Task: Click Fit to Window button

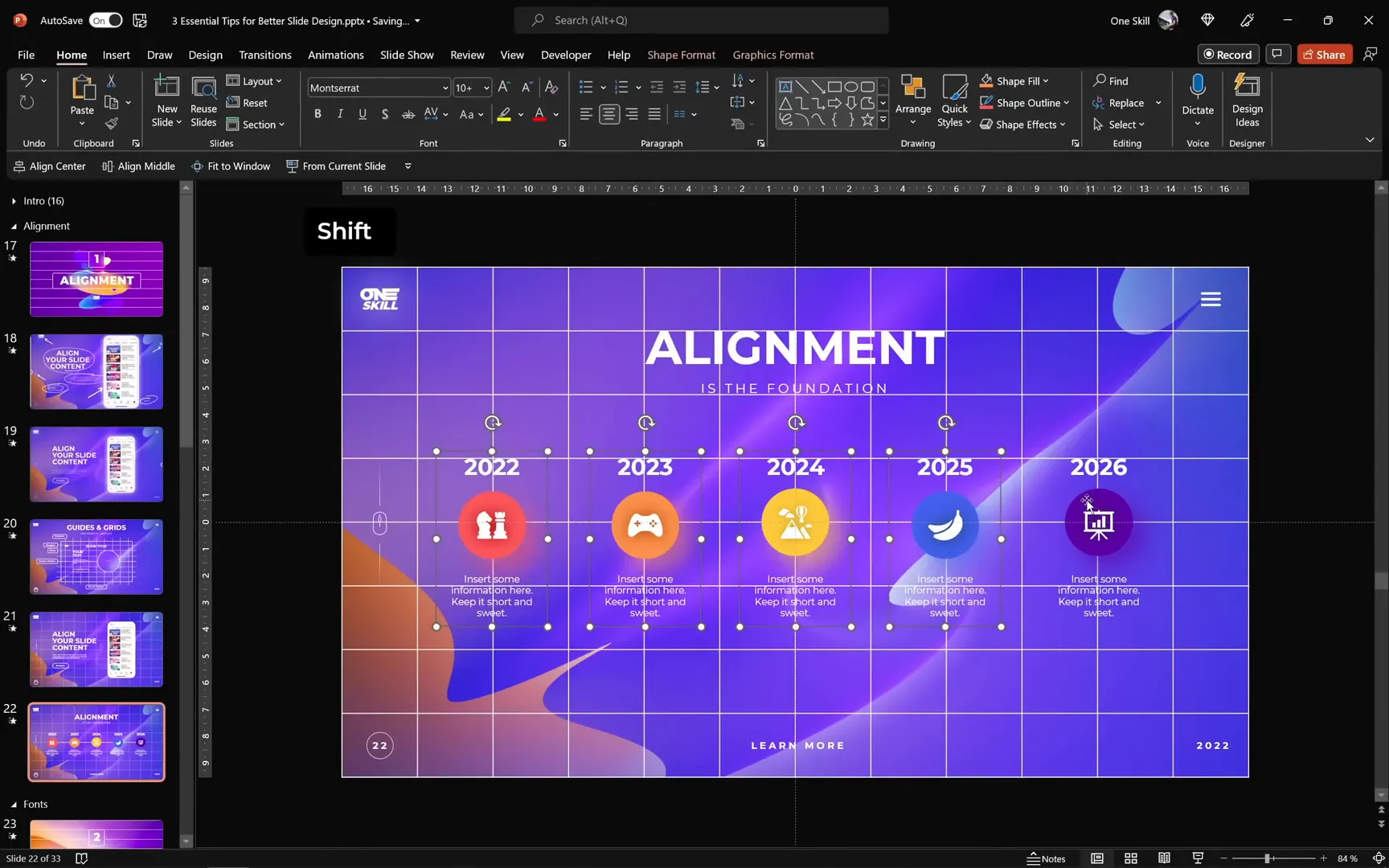Action: click(x=230, y=166)
